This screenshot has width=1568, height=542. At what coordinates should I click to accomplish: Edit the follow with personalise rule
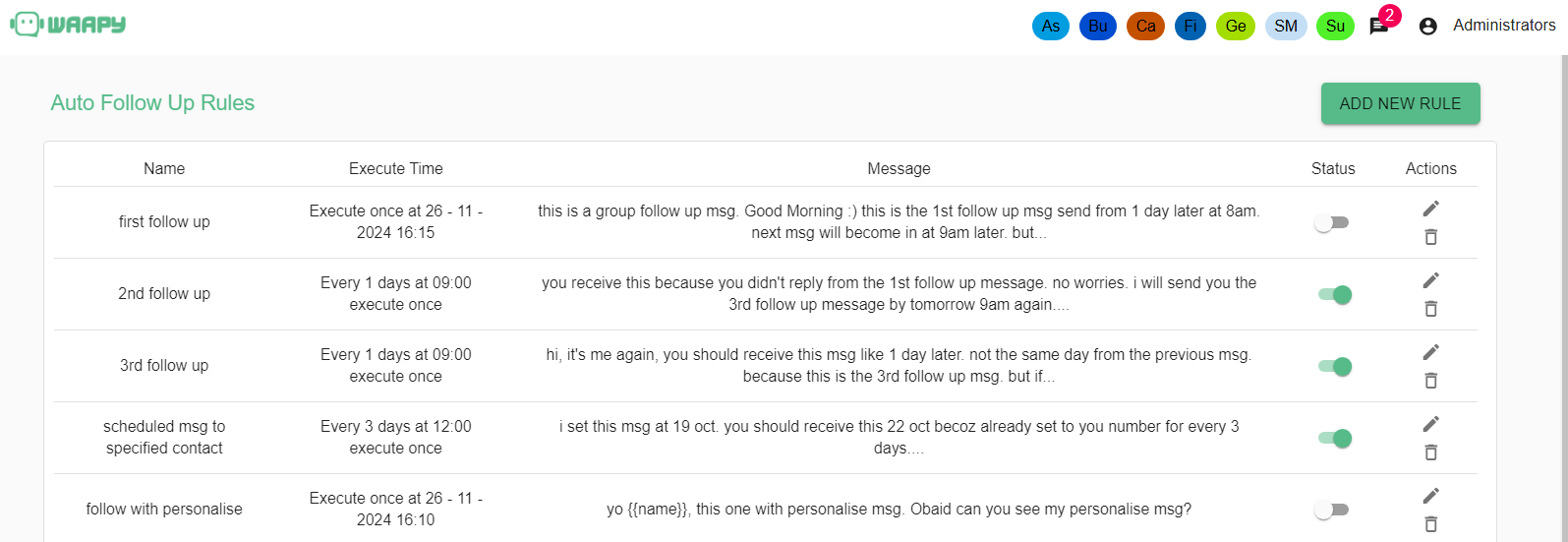coord(1430,496)
